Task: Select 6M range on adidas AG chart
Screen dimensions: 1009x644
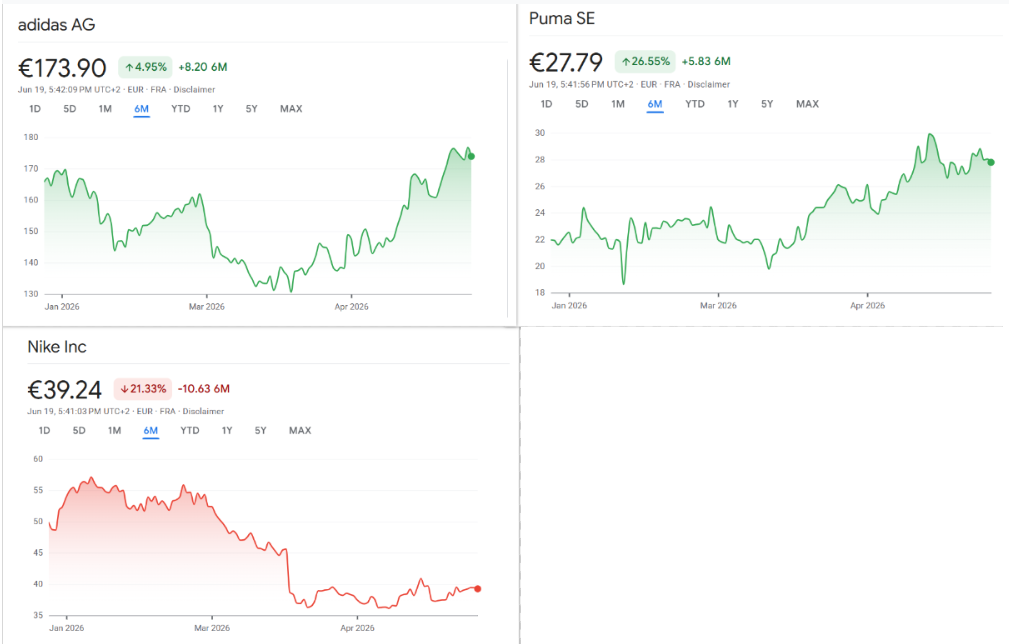Action: point(142,109)
